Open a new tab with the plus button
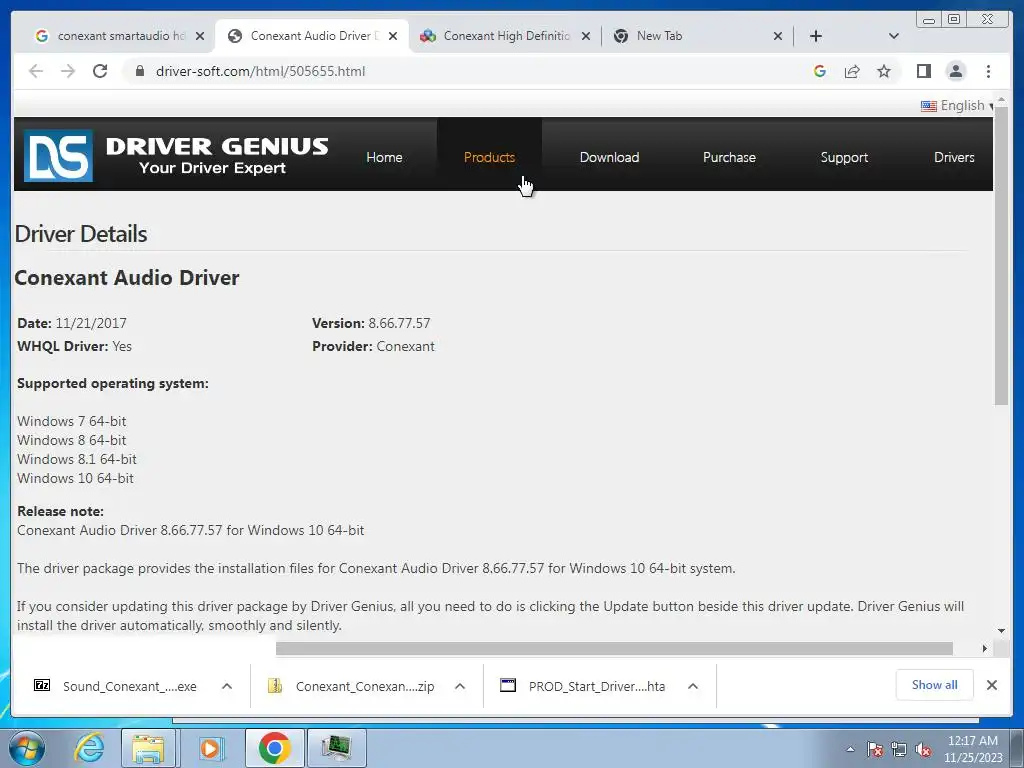 [816, 36]
